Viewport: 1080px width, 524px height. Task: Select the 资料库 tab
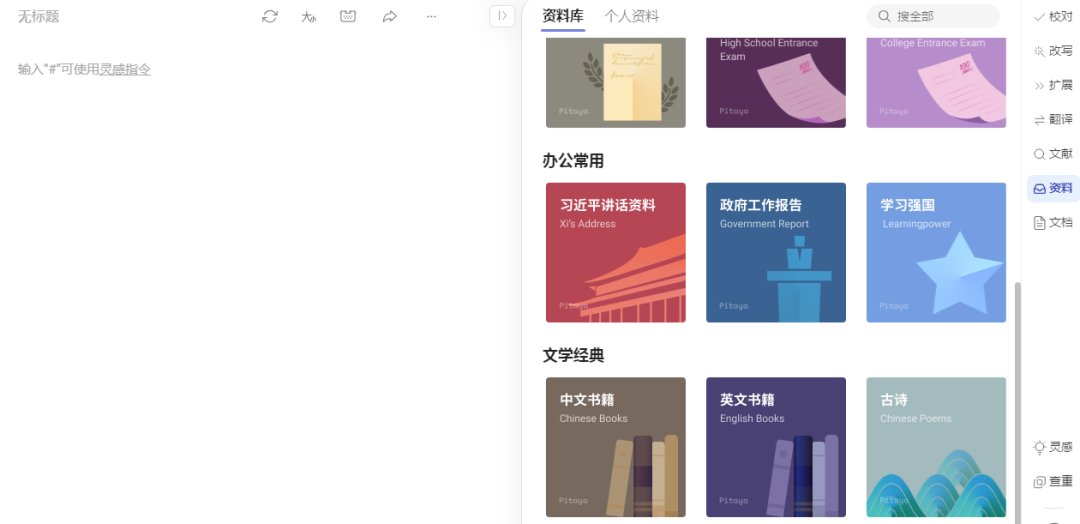(562, 16)
